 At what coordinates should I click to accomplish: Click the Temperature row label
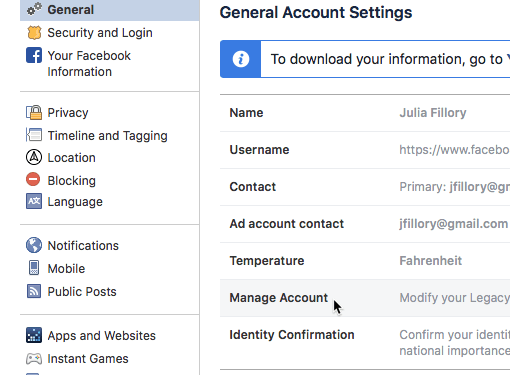(x=267, y=261)
